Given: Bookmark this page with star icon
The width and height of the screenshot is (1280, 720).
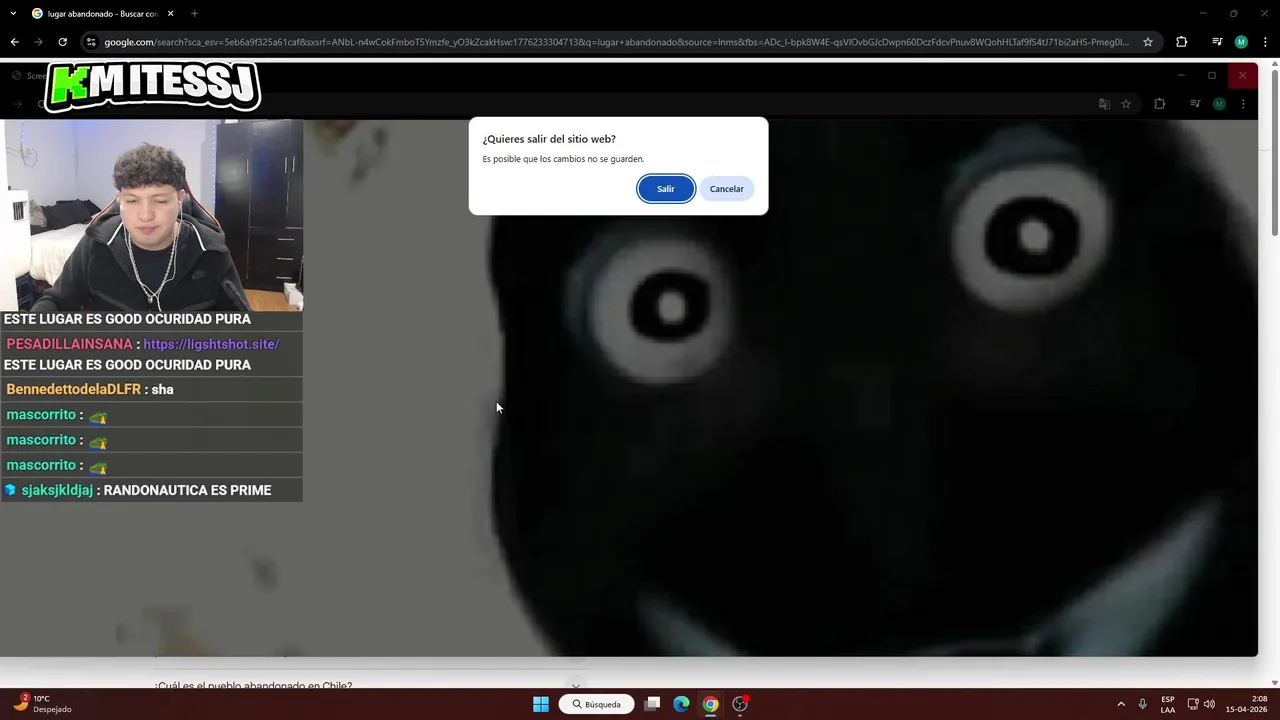Looking at the screenshot, I should (1148, 42).
